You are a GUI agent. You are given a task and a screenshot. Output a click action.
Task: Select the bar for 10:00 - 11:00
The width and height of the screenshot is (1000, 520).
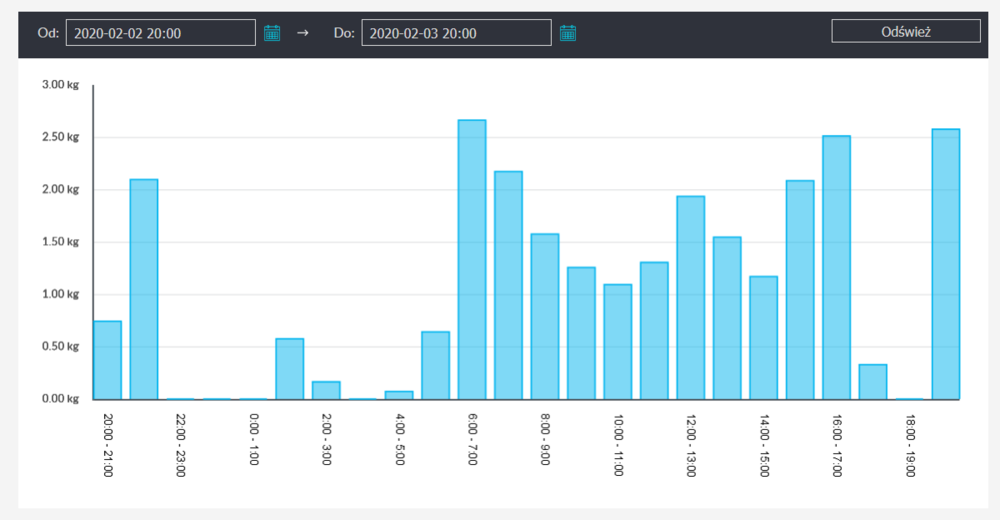pyautogui.click(x=618, y=342)
